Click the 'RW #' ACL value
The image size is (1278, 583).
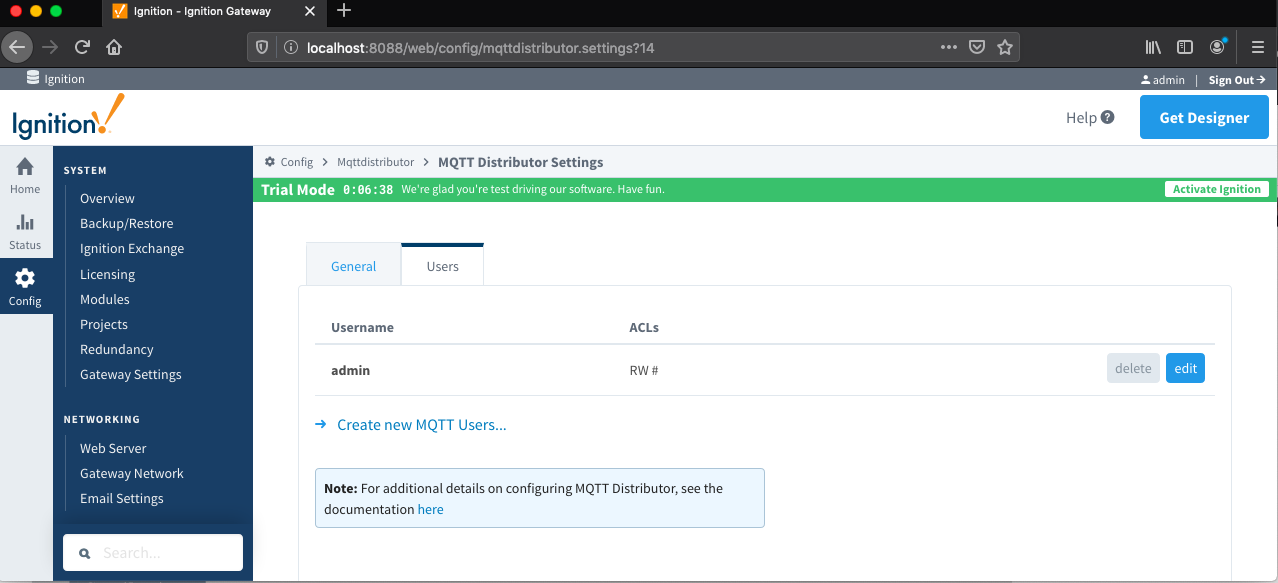pos(643,370)
